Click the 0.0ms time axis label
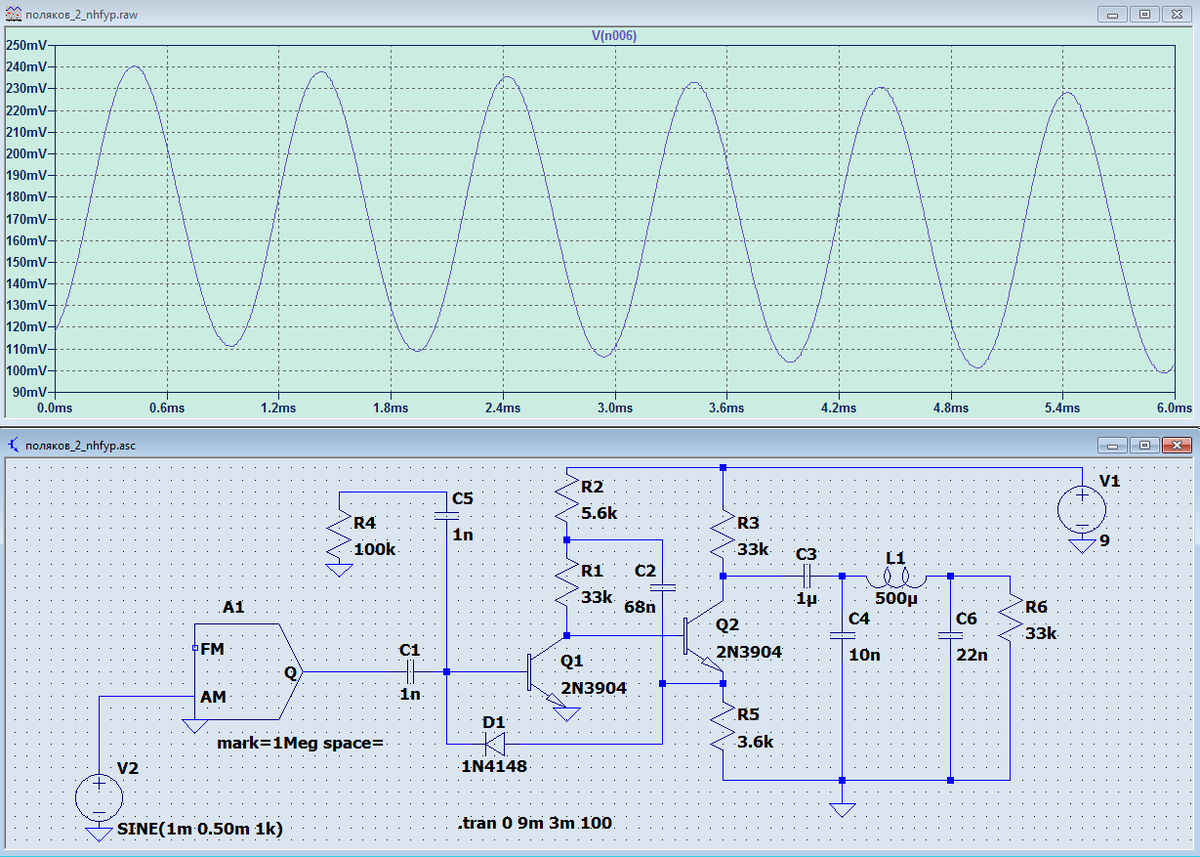The height and width of the screenshot is (857, 1200). (54, 408)
